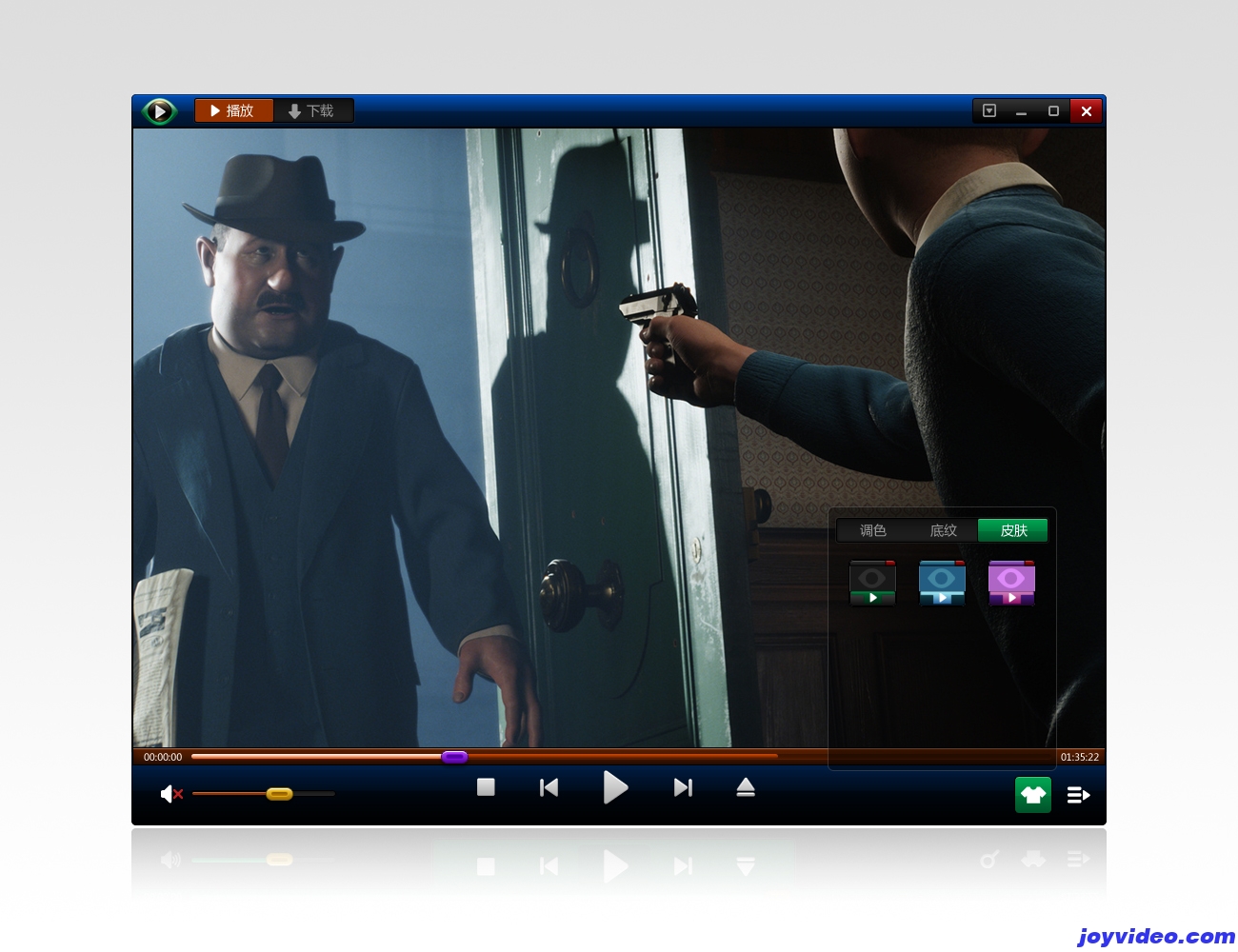Skip to the next track
Viewport: 1238px width, 952px height.
pyautogui.click(x=683, y=787)
